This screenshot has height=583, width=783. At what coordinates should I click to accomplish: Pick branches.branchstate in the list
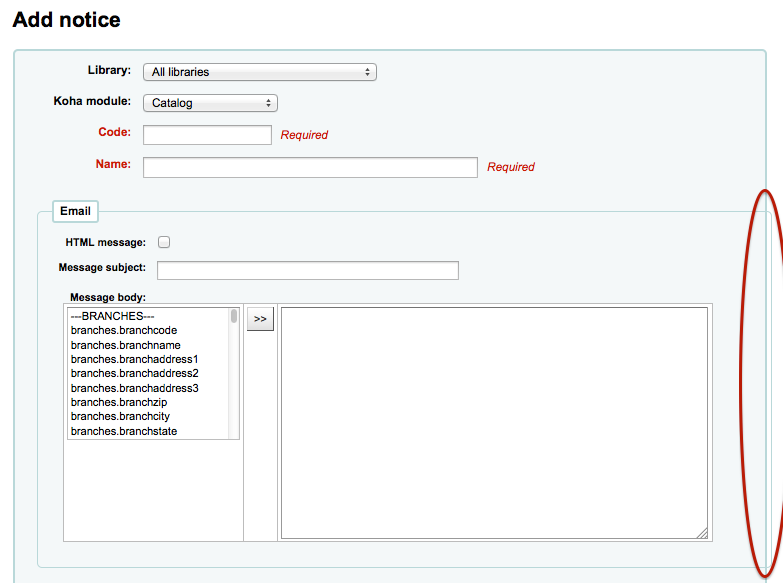point(124,431)
